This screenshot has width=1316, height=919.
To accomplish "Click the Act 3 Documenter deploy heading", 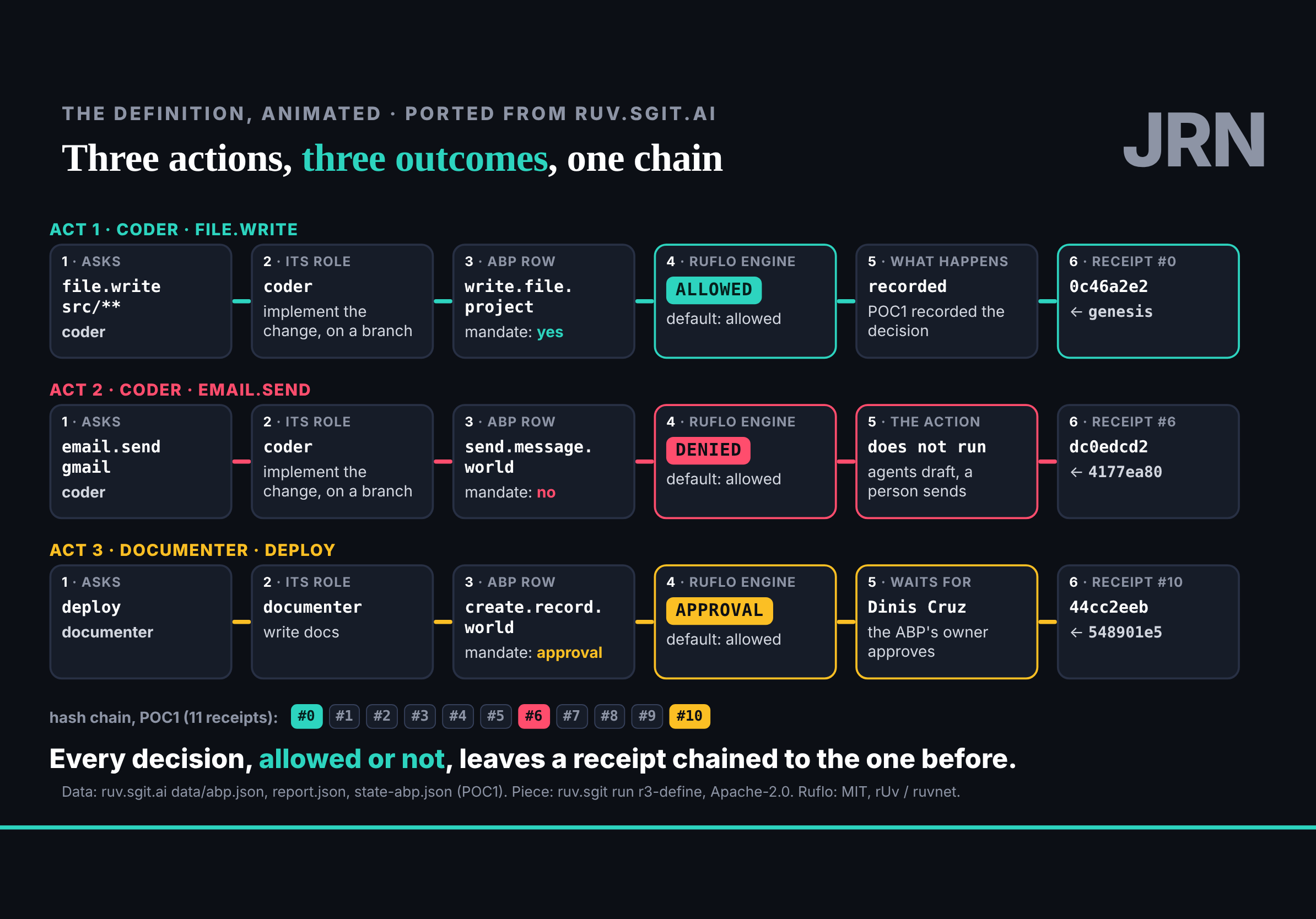I will [x=192, y=550].
